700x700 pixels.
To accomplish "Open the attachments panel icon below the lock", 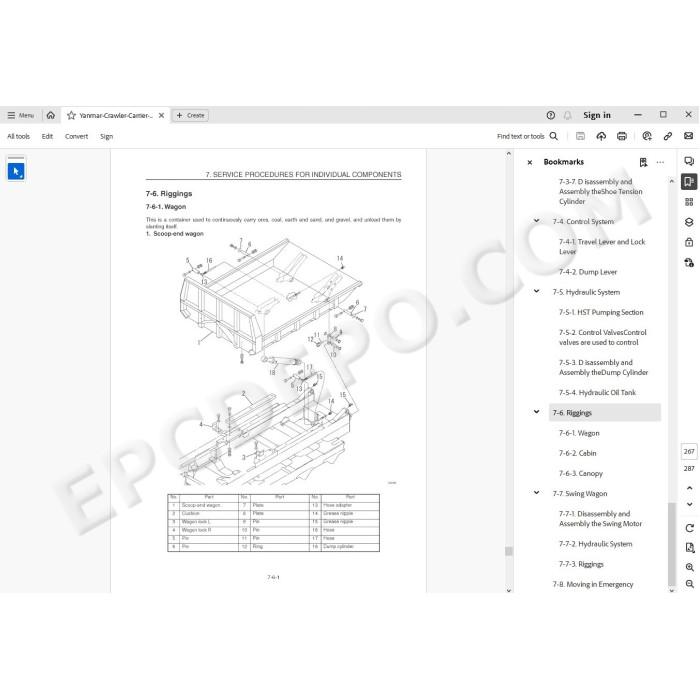I will [x=689, y=262].
